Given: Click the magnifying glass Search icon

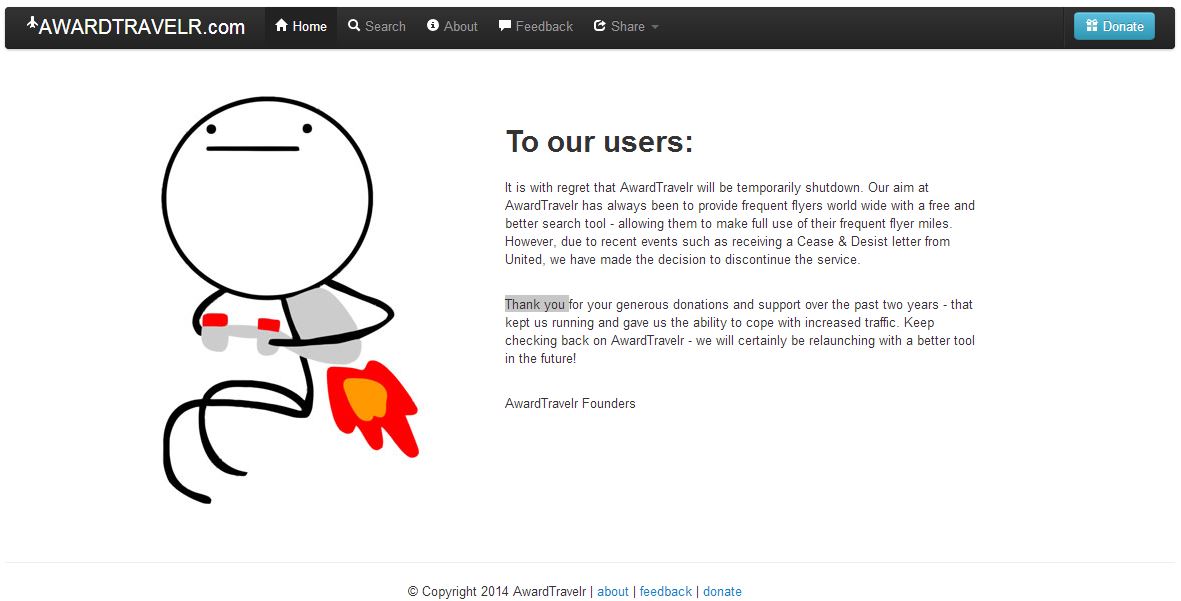Looking at the screenshot, I should pos(354,26).
